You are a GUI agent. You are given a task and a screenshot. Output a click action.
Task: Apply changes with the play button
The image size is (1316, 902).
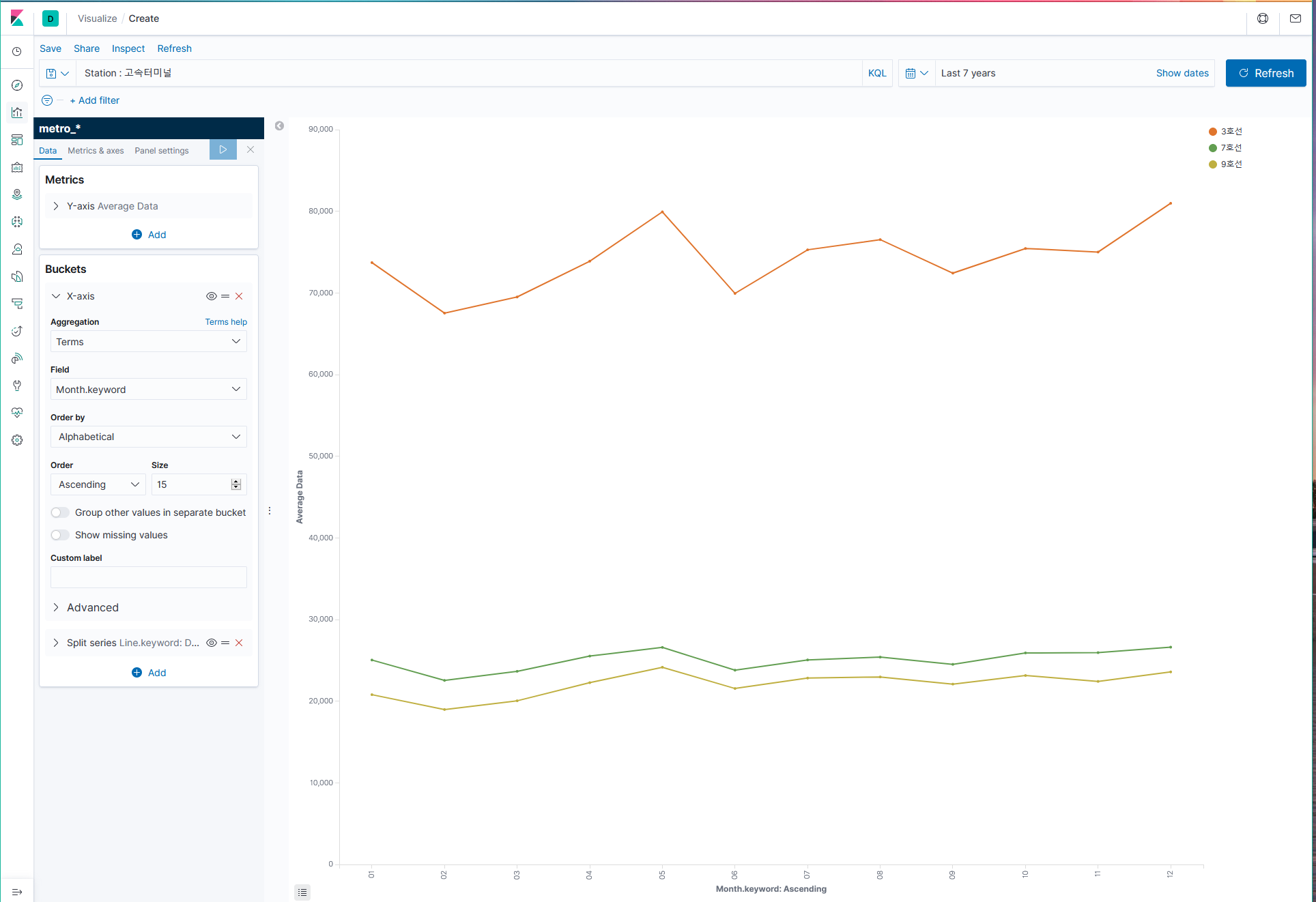(x=223, y=149)
